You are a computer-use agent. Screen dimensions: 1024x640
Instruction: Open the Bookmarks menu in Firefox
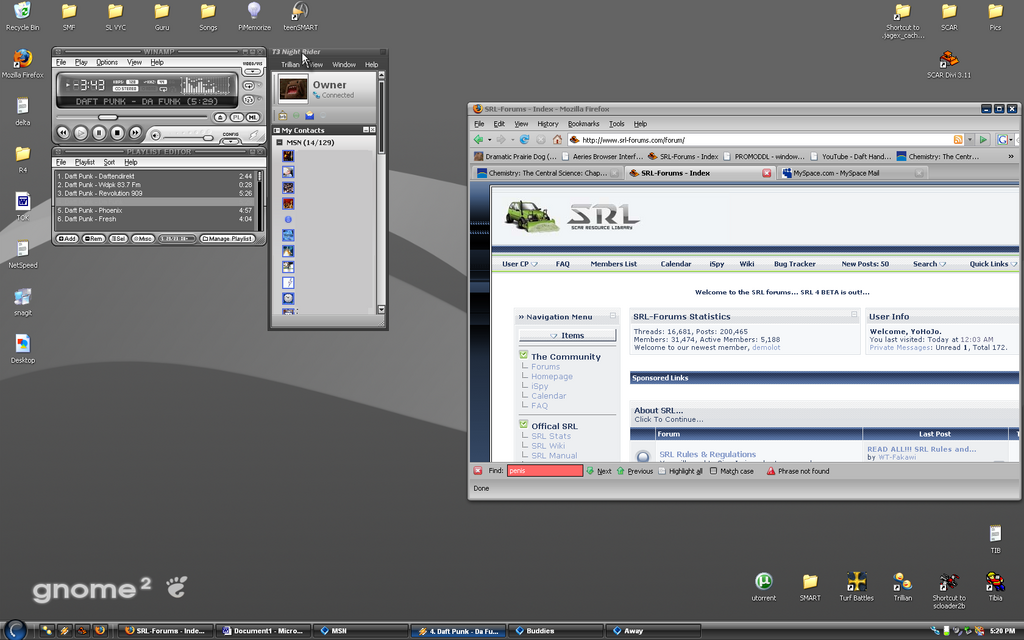point(583,124)
